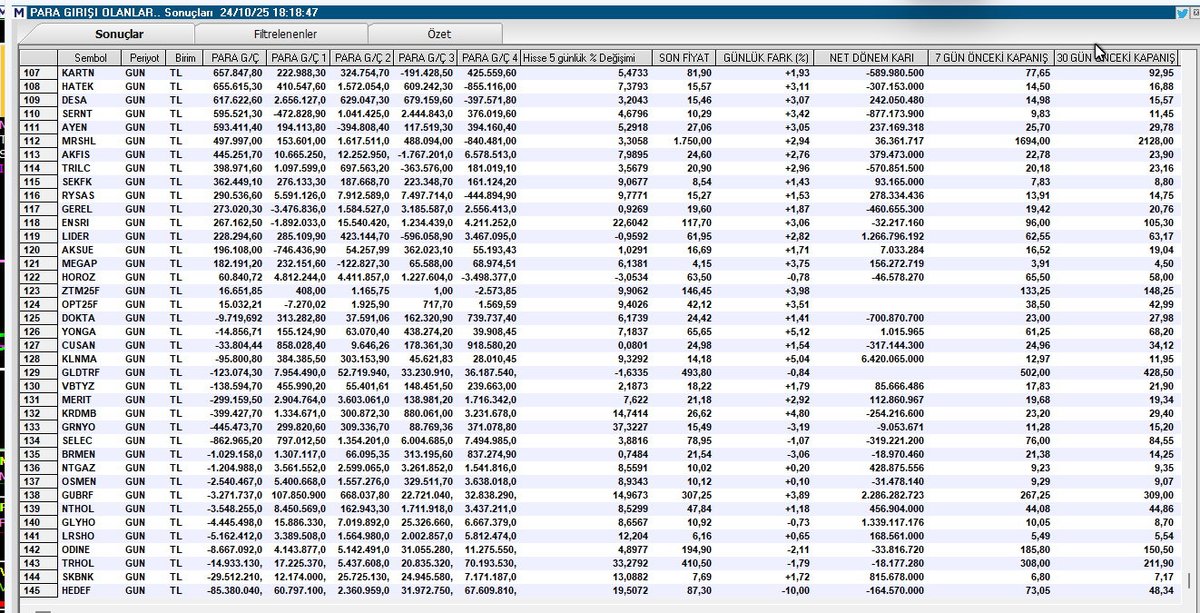The width and height of the screenshot is (1200, 613).
Task: Select the KARTN symbol cell
Action: [x=88, y=74]
